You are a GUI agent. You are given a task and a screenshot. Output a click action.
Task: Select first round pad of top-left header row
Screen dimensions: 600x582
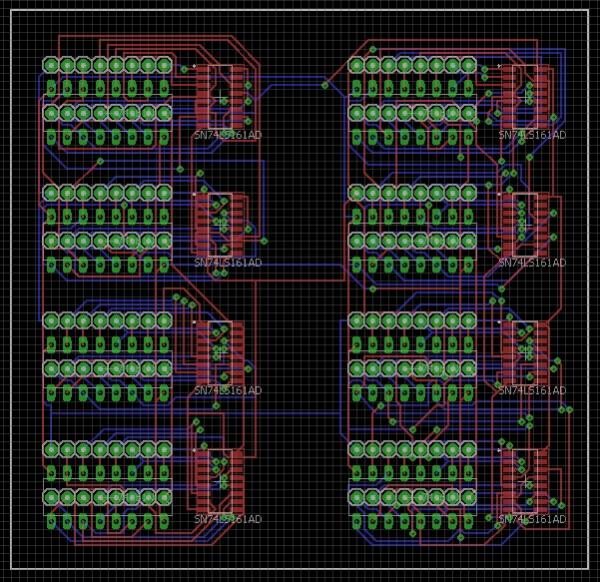tap(51, 65)
